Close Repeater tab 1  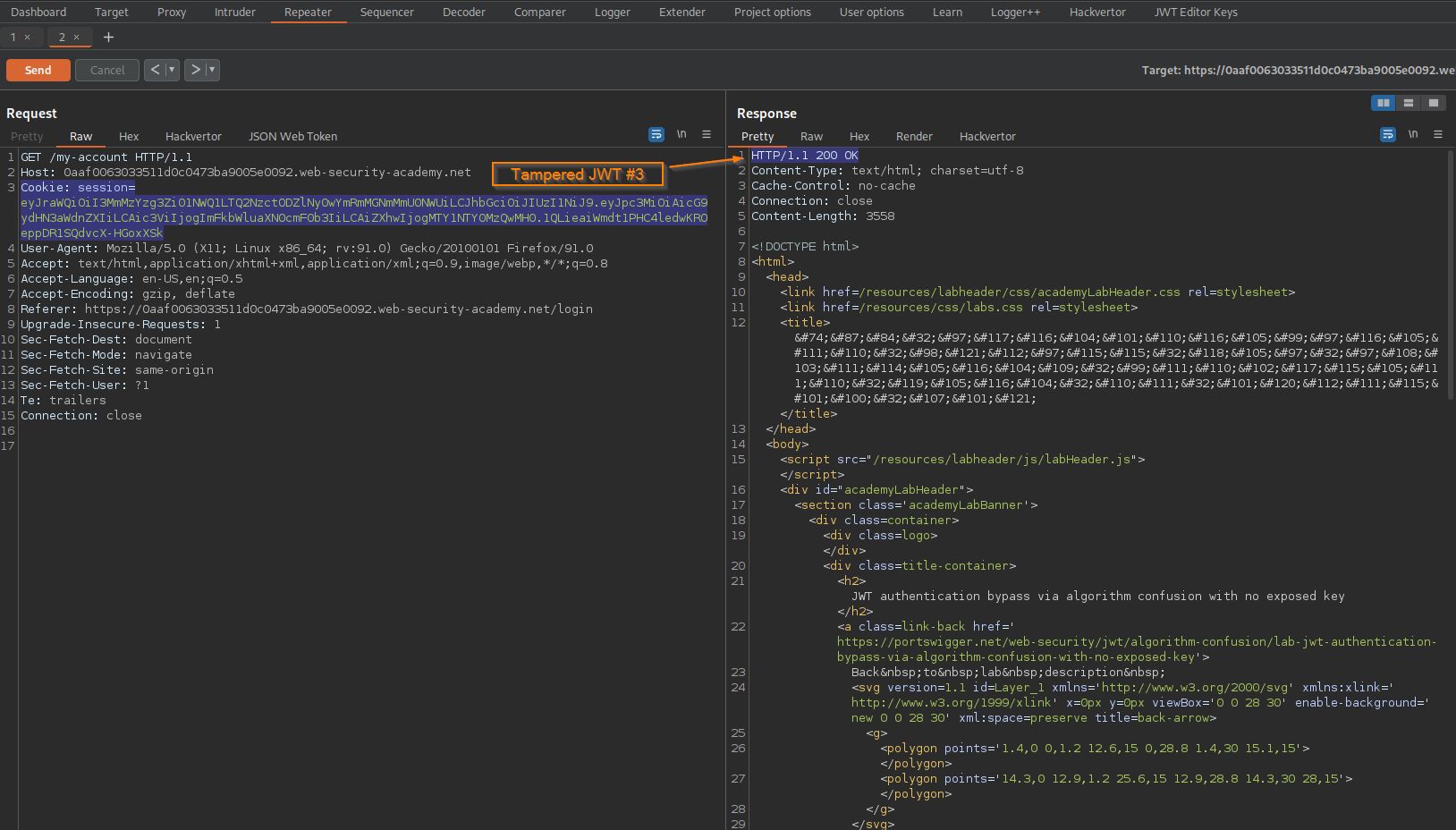click(x=28, y=37)
